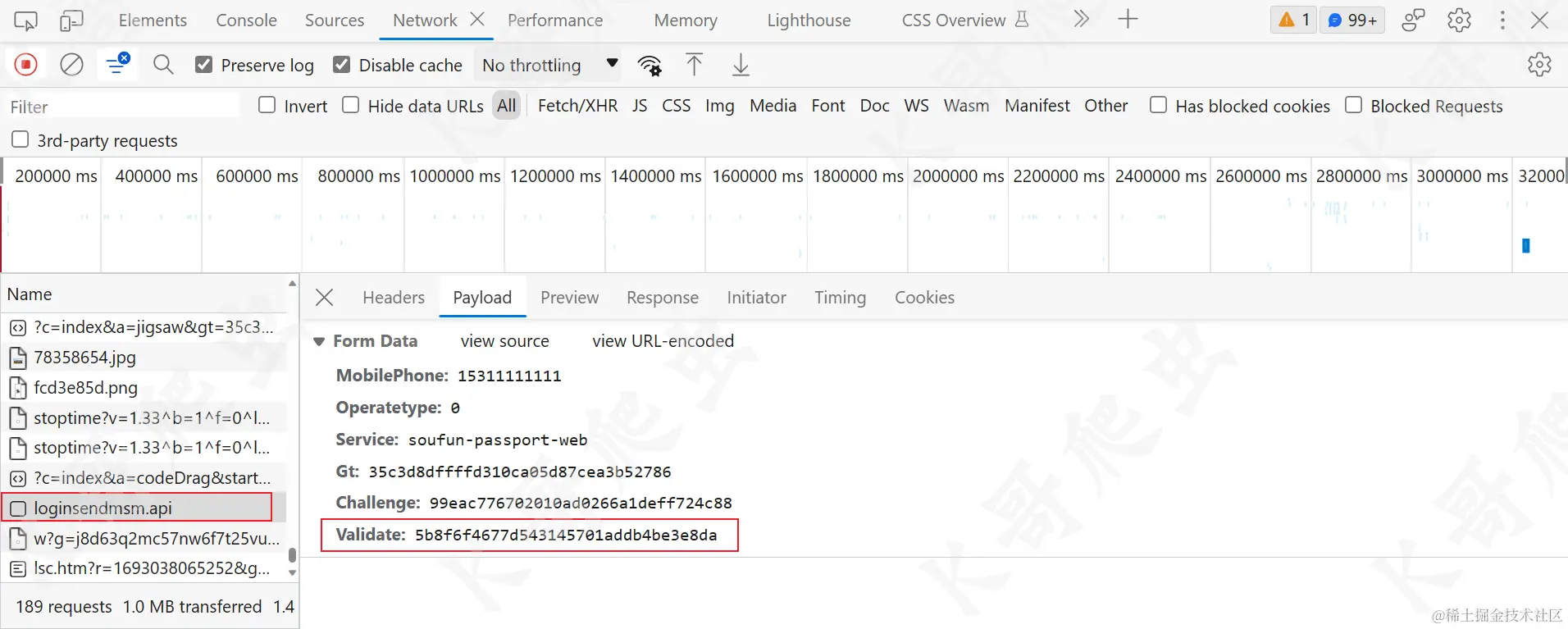Open the feedback and connections icon

tap(1413, 20)
